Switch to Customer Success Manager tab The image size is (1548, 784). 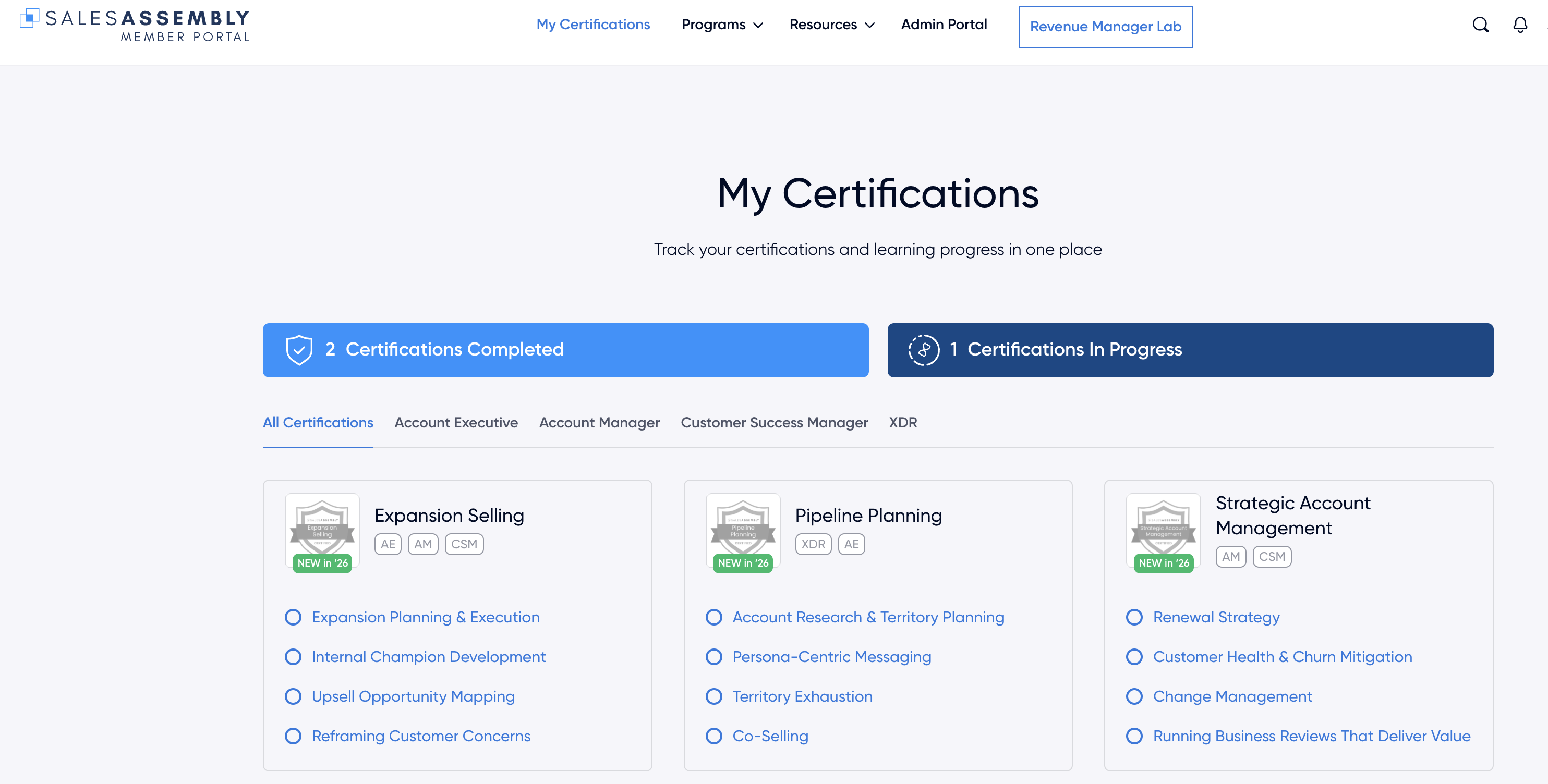pyautogui.click(x=773, y=422)
